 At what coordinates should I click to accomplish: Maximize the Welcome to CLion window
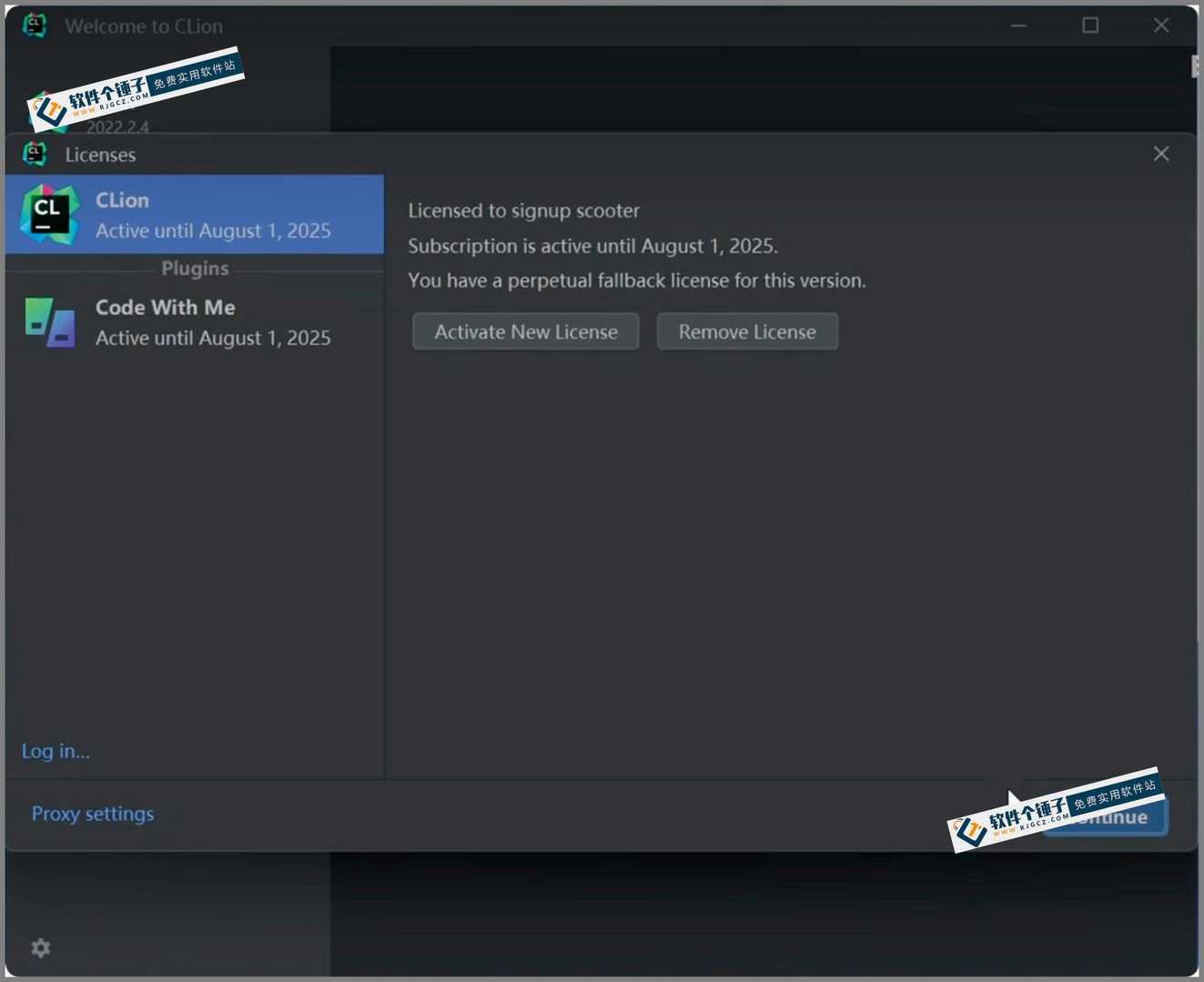[1090, 25]
